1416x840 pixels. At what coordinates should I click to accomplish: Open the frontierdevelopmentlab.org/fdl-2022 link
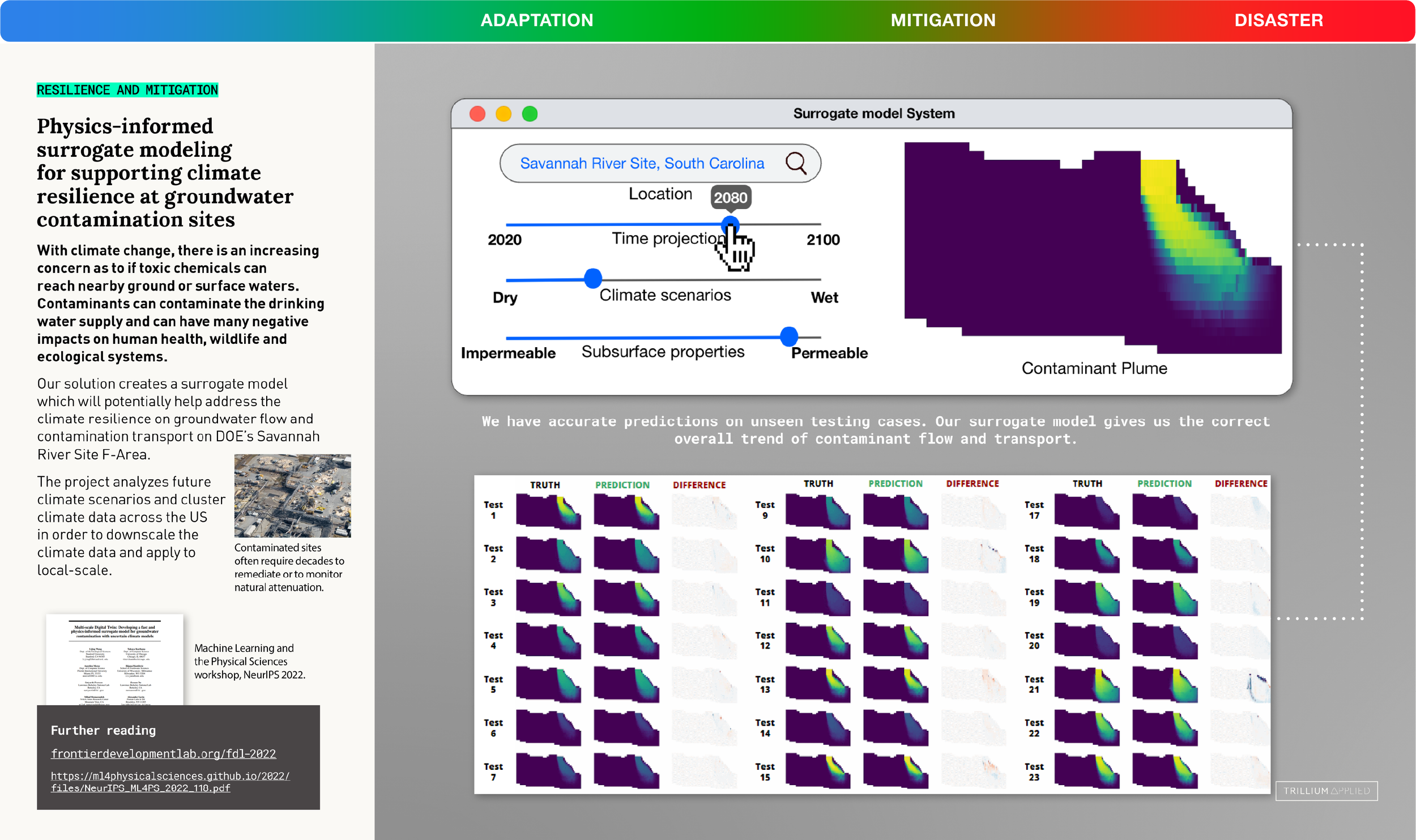[x=164, y=753]
